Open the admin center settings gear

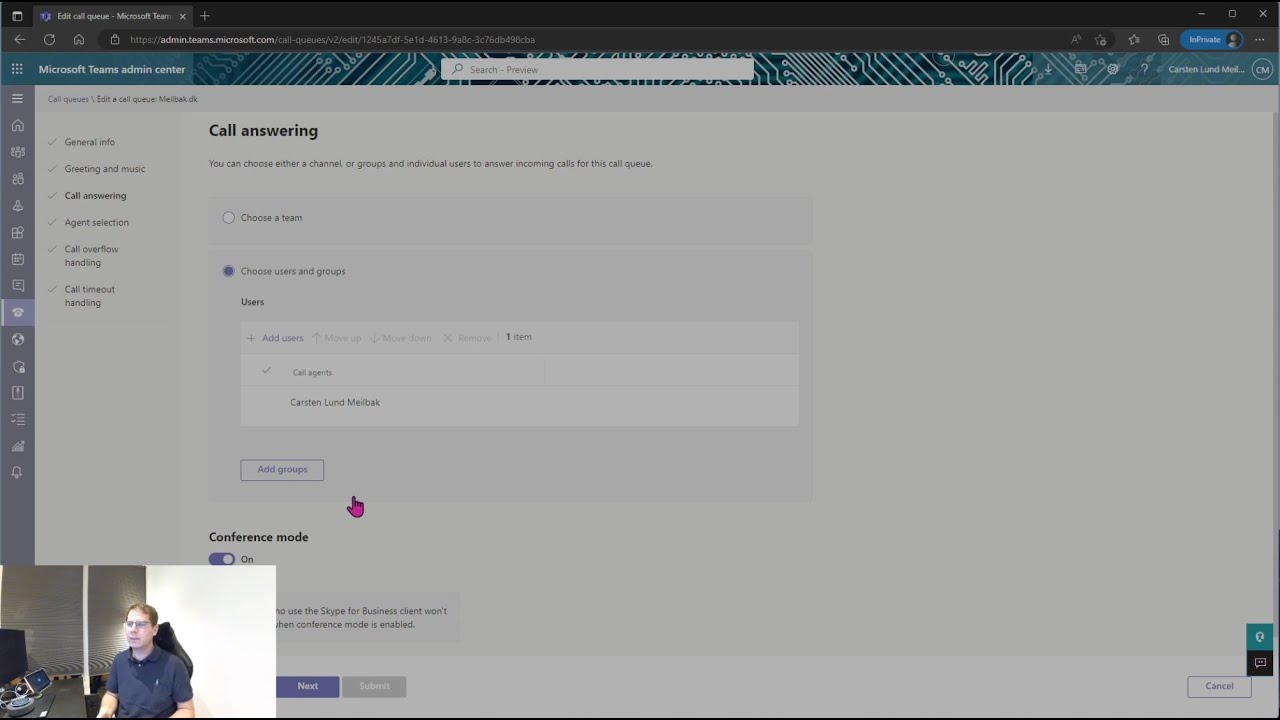[x=1112, y=69]
